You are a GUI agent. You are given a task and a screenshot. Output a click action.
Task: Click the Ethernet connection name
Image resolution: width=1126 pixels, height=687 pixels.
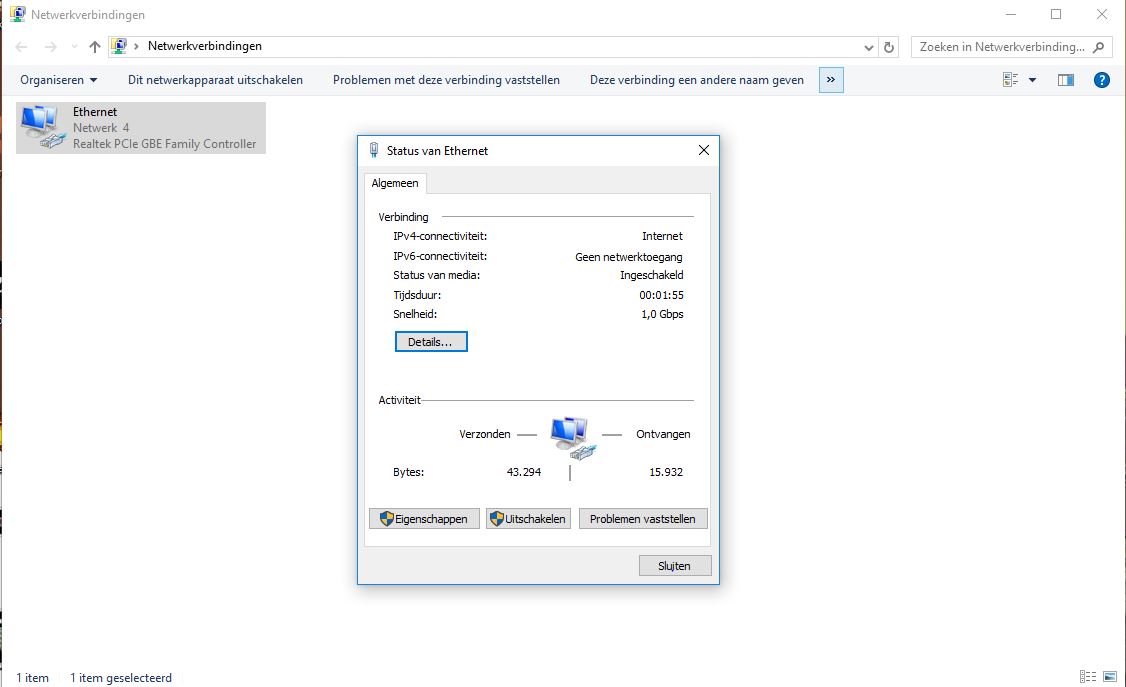[x=95, y=112]
